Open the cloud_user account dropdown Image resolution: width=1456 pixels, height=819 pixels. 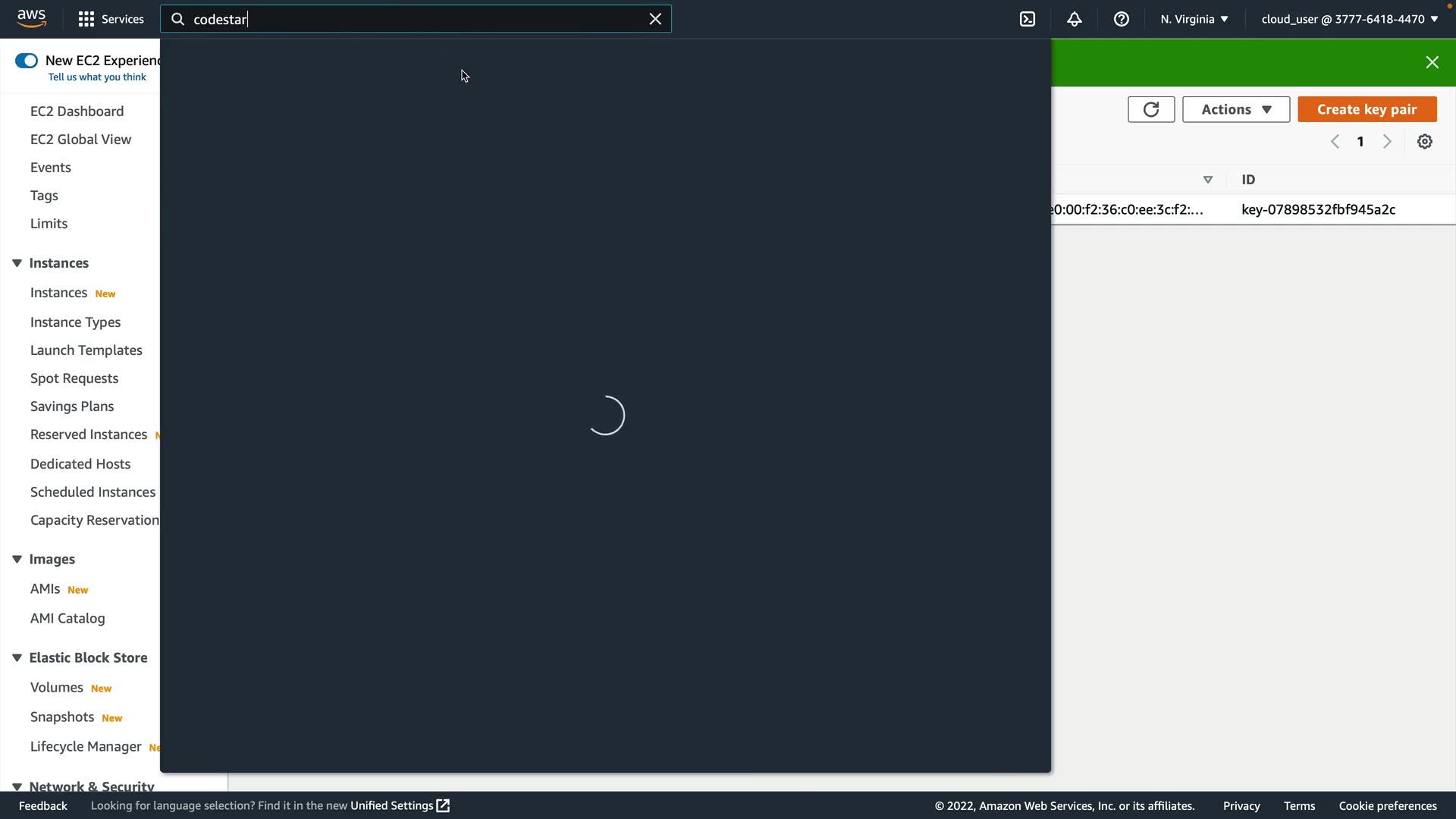tap(1349, 19)
